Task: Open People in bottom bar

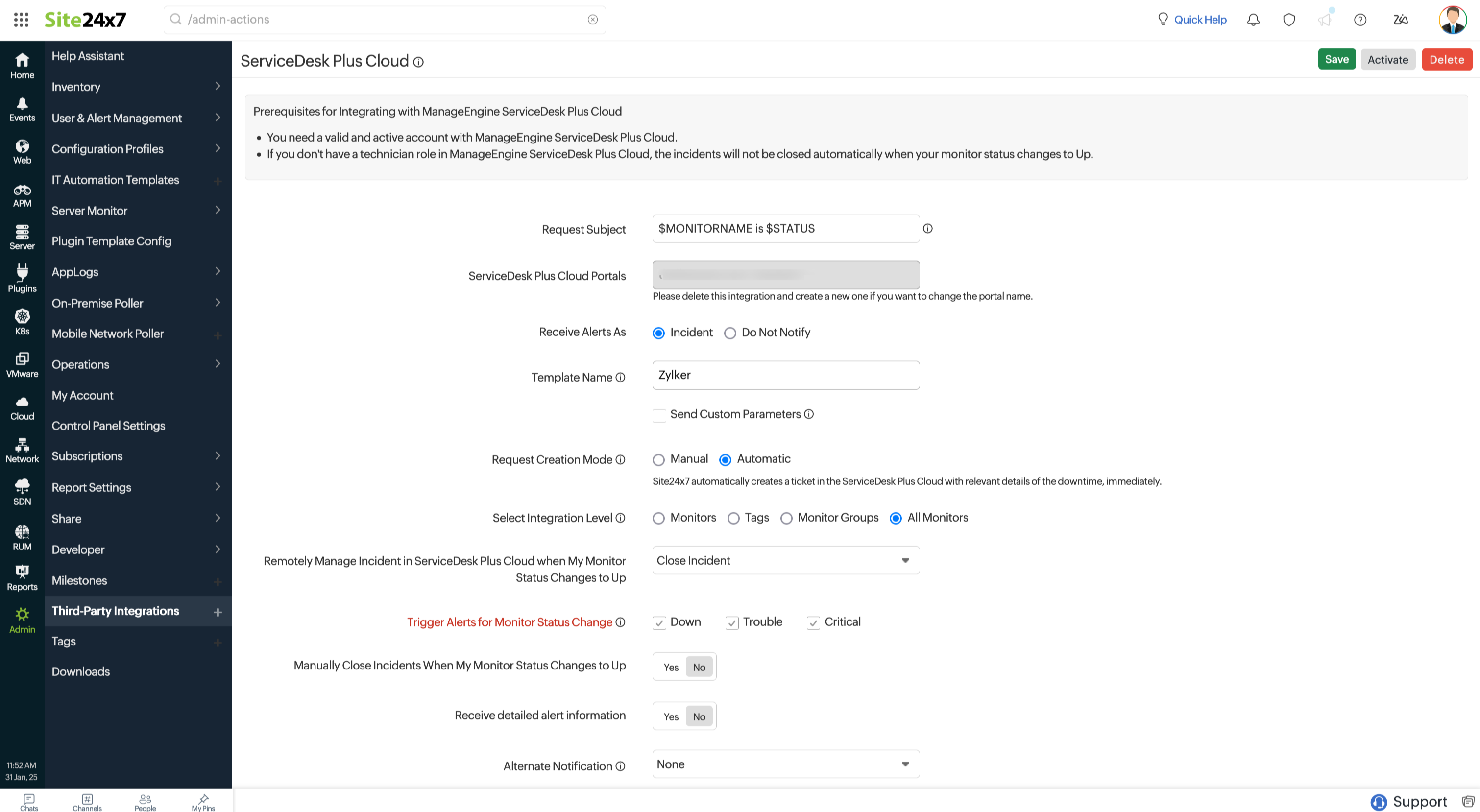Action: point(146,802)
